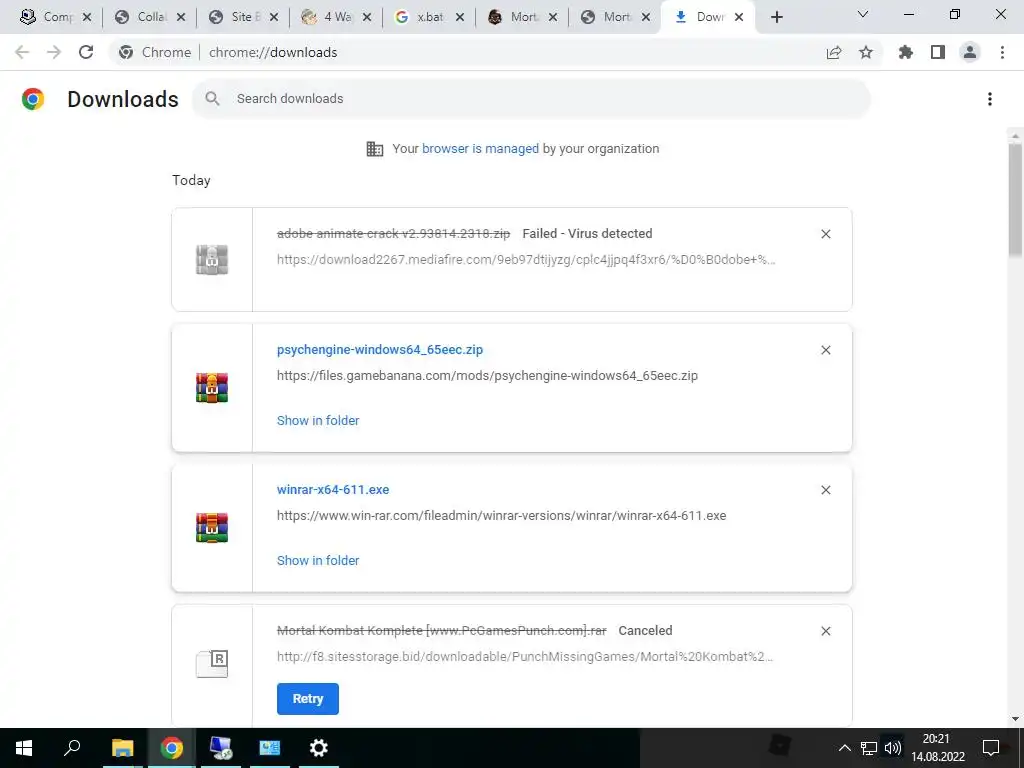Screen dimensions: 1024x768
Task: Click the psychengine zip WinRAR file icon
Action: tap(212, 388)
